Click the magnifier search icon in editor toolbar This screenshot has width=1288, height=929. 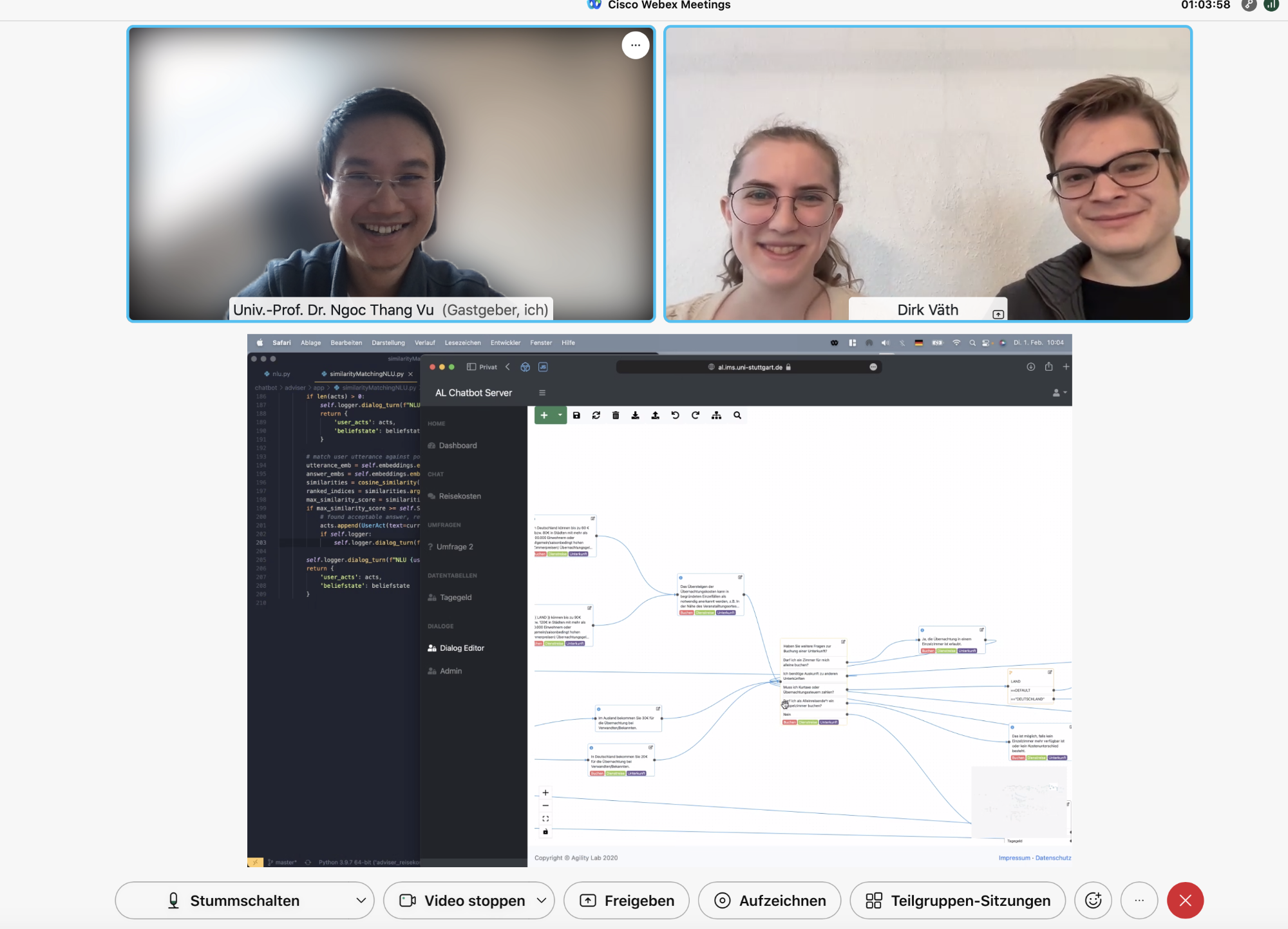737,415
